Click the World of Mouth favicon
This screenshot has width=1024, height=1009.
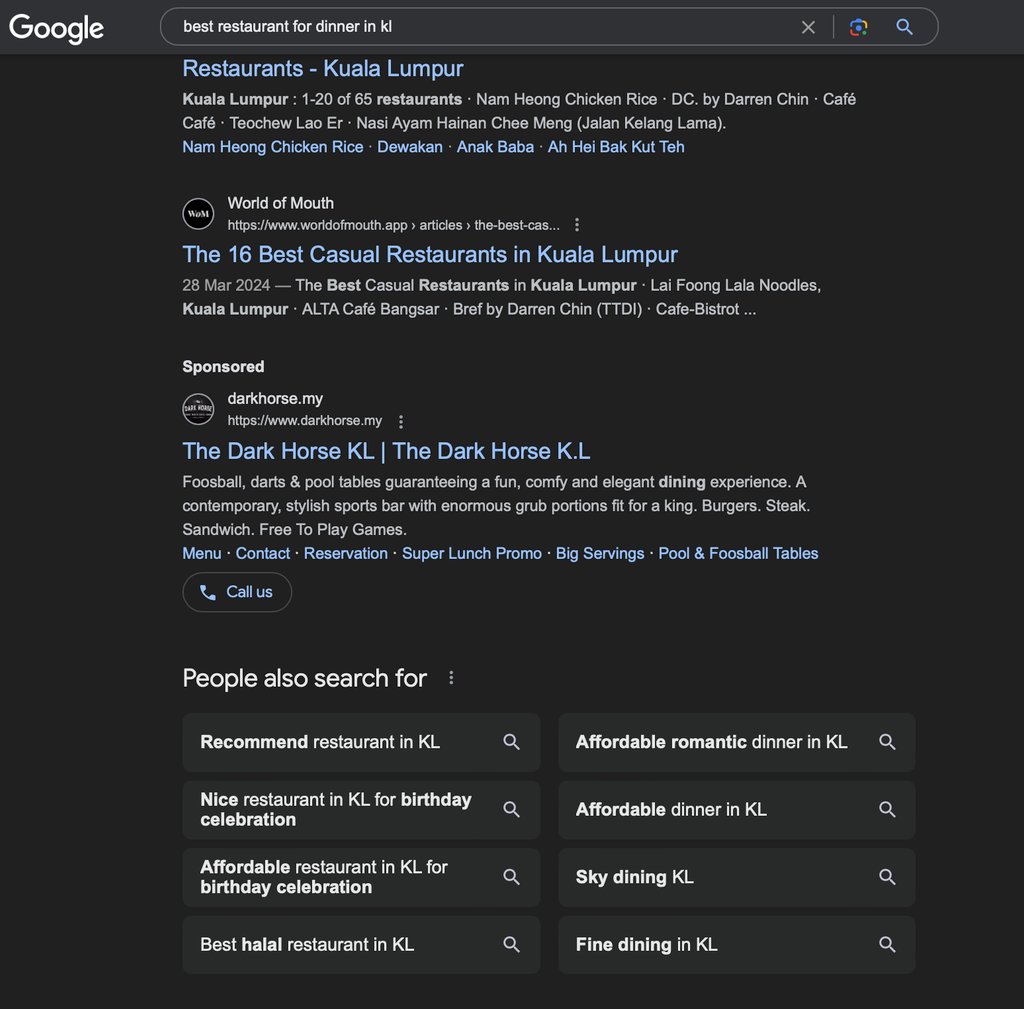point(198,214)
